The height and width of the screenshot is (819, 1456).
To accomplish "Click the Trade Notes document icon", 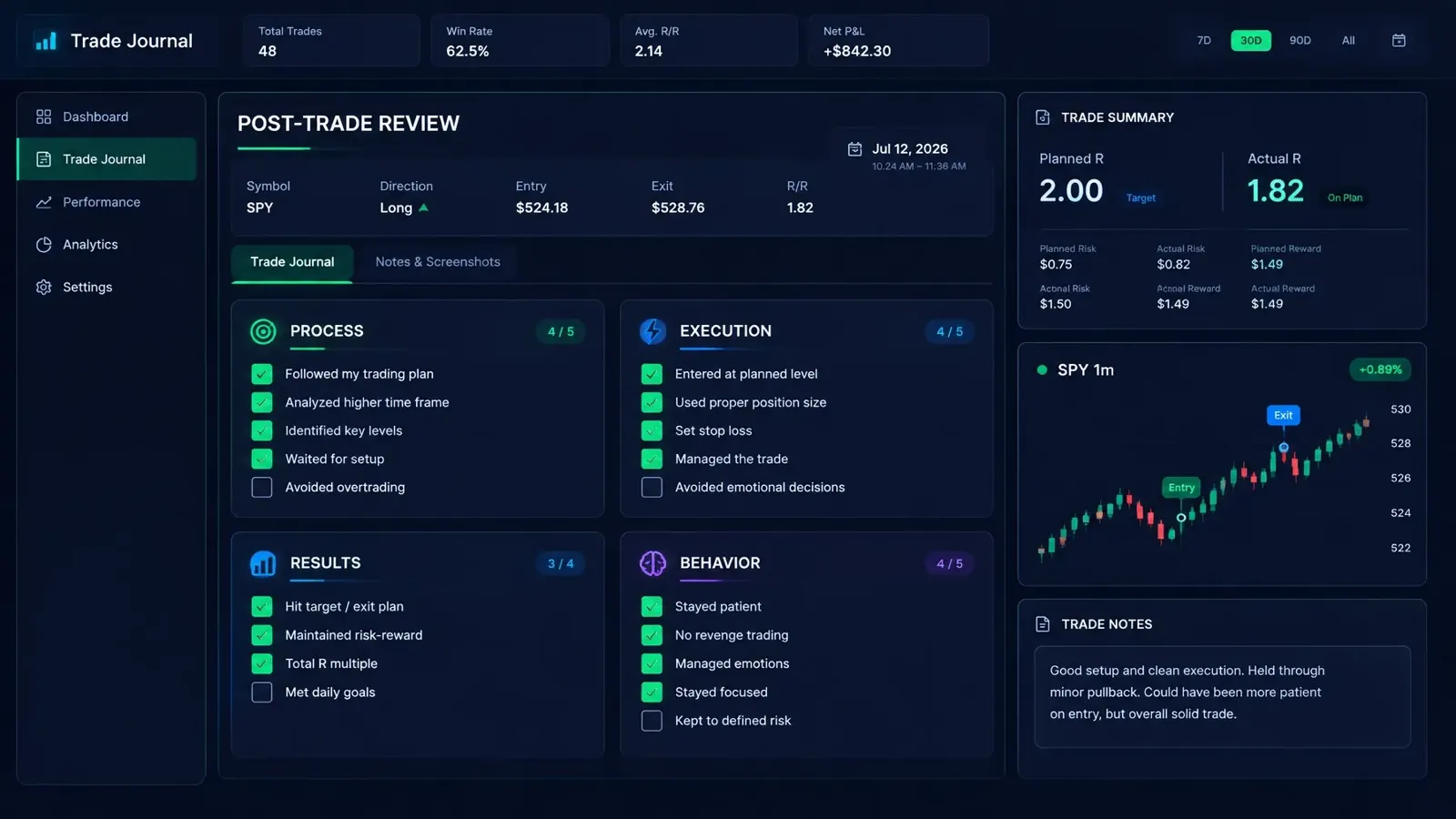I will (1043, 624).
